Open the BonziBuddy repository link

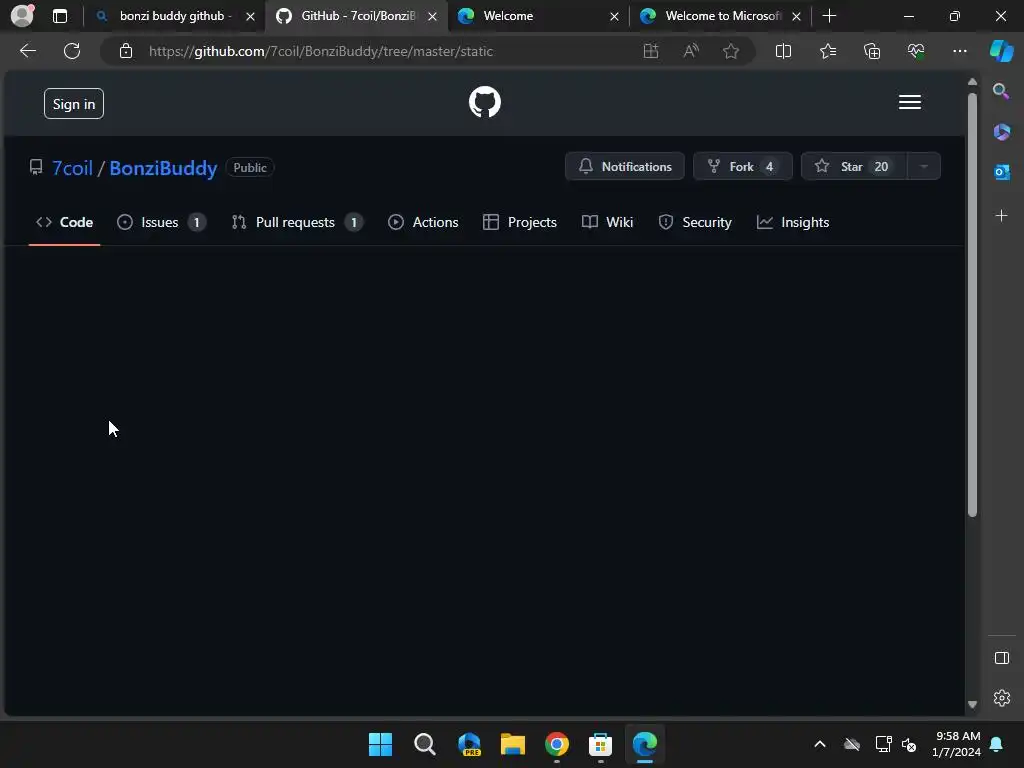(x=163, y=168)
